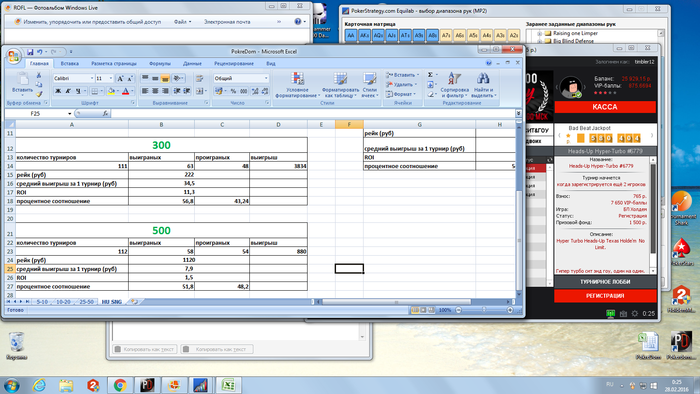The height and width of the screenshot is (394, 700).
Task: Apply yellow fill color bucket
Action: [111, 91]
